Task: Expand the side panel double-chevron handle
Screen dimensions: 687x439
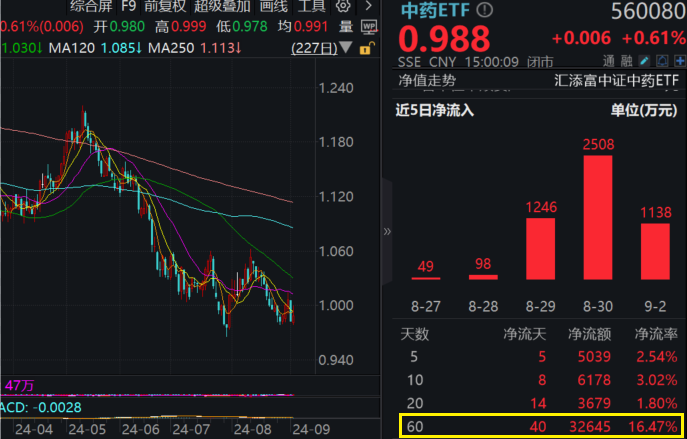Action: (388, 231)
